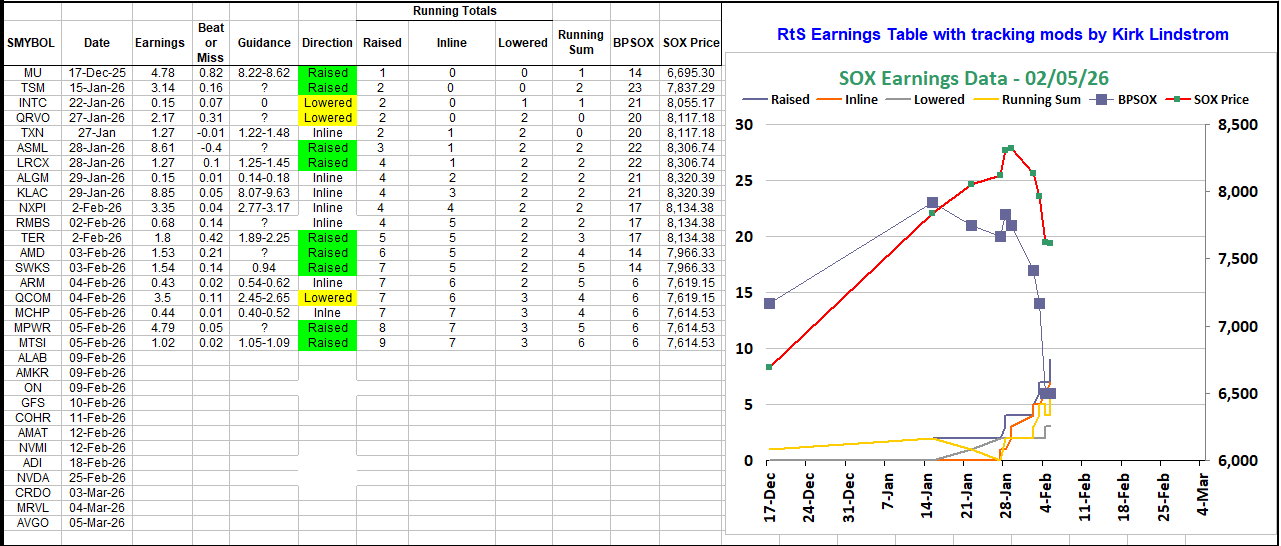
Task: Select ASML's earnings value 8.61
Action: pos(160,148)
